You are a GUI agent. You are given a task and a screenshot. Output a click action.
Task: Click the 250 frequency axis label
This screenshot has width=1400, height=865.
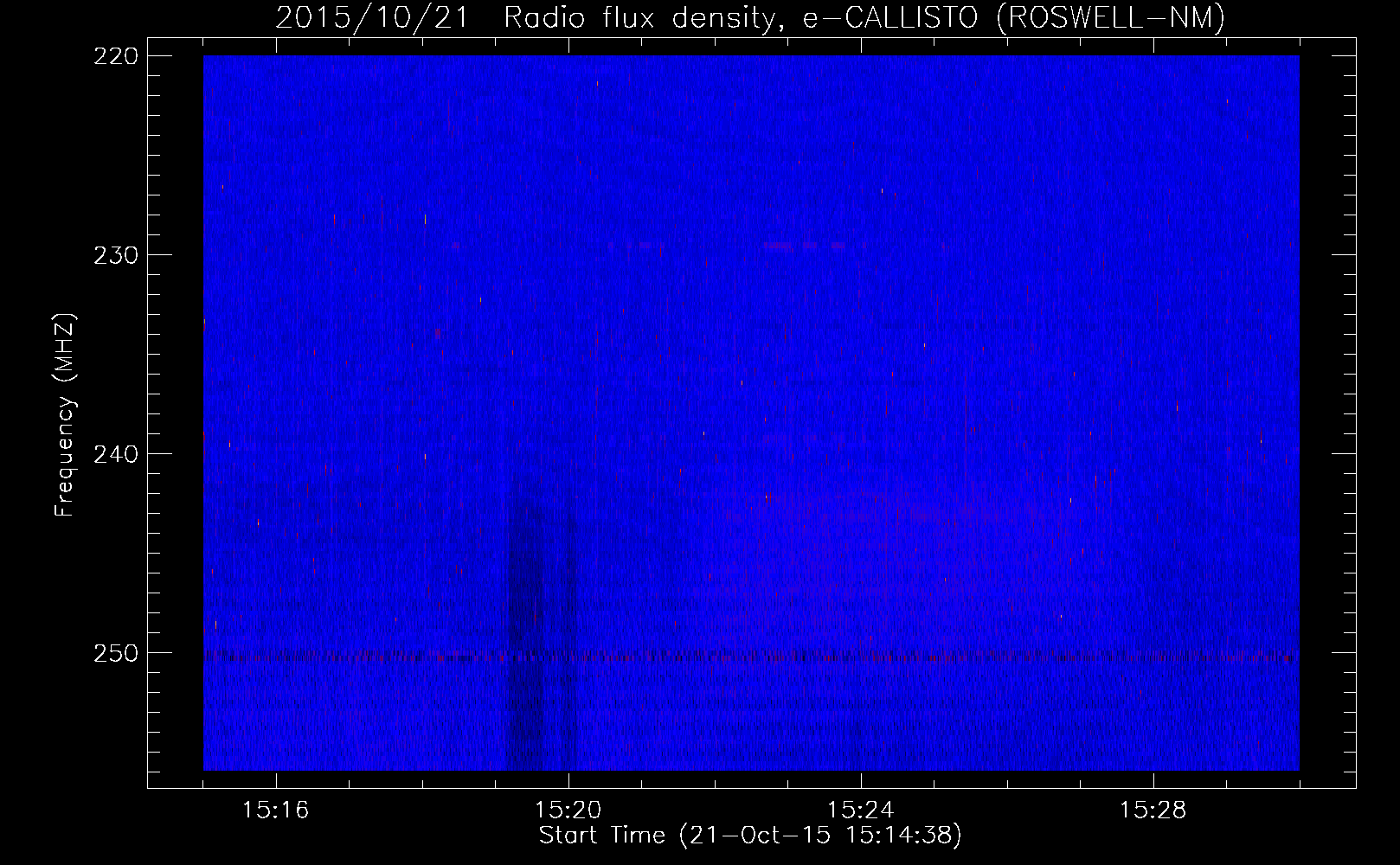click(115, 653)
